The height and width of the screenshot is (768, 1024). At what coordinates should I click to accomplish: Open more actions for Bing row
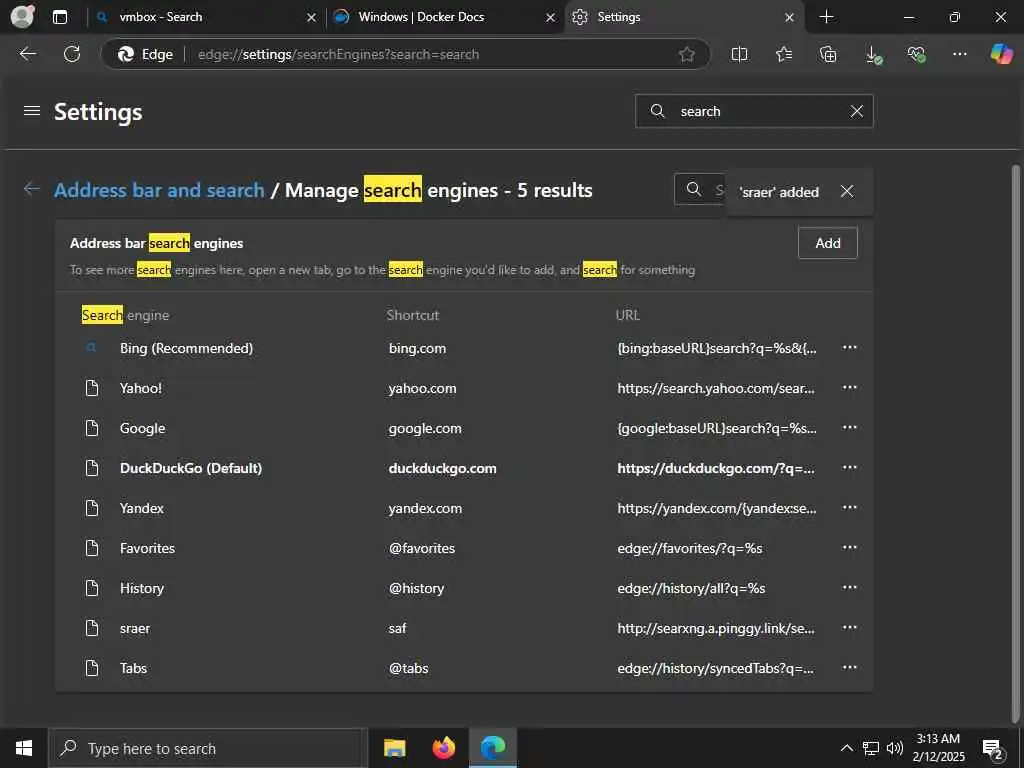coord(849,347)
